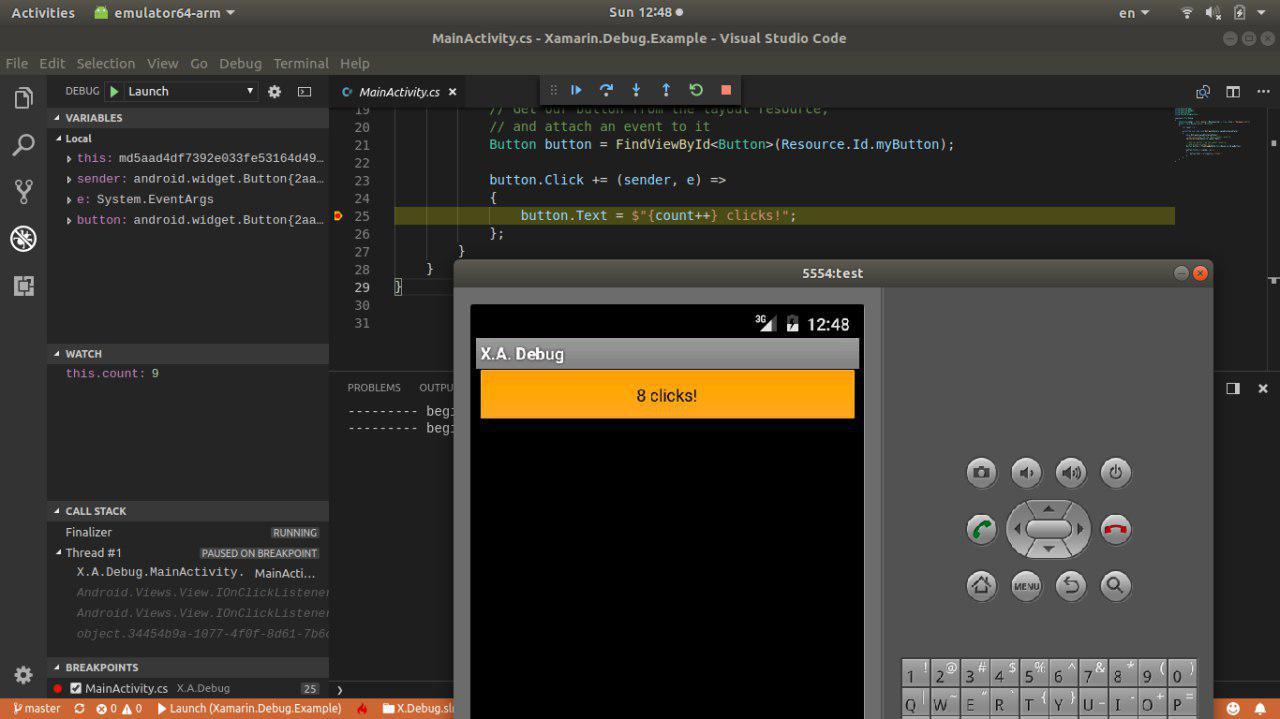The image size is (1280, 719).
Task: Open the Selection menu
Action: pos(105,63)
